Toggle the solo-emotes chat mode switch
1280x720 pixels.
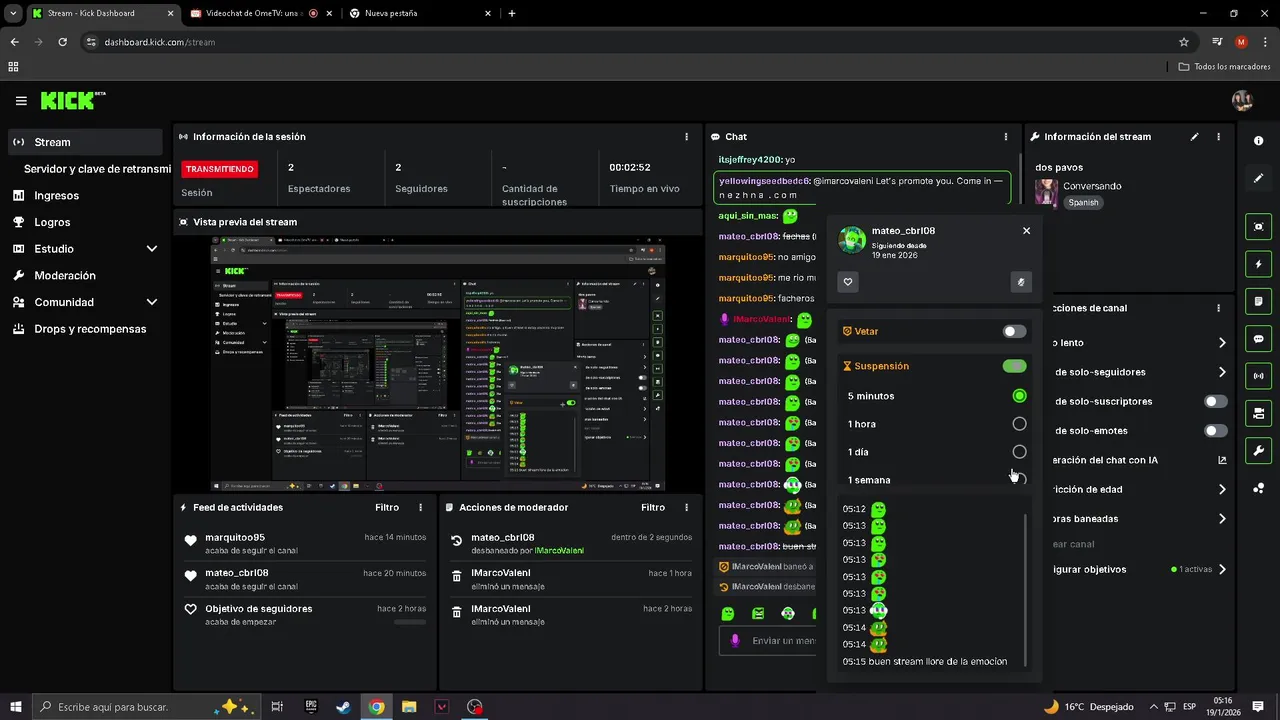click(1215, 431)
